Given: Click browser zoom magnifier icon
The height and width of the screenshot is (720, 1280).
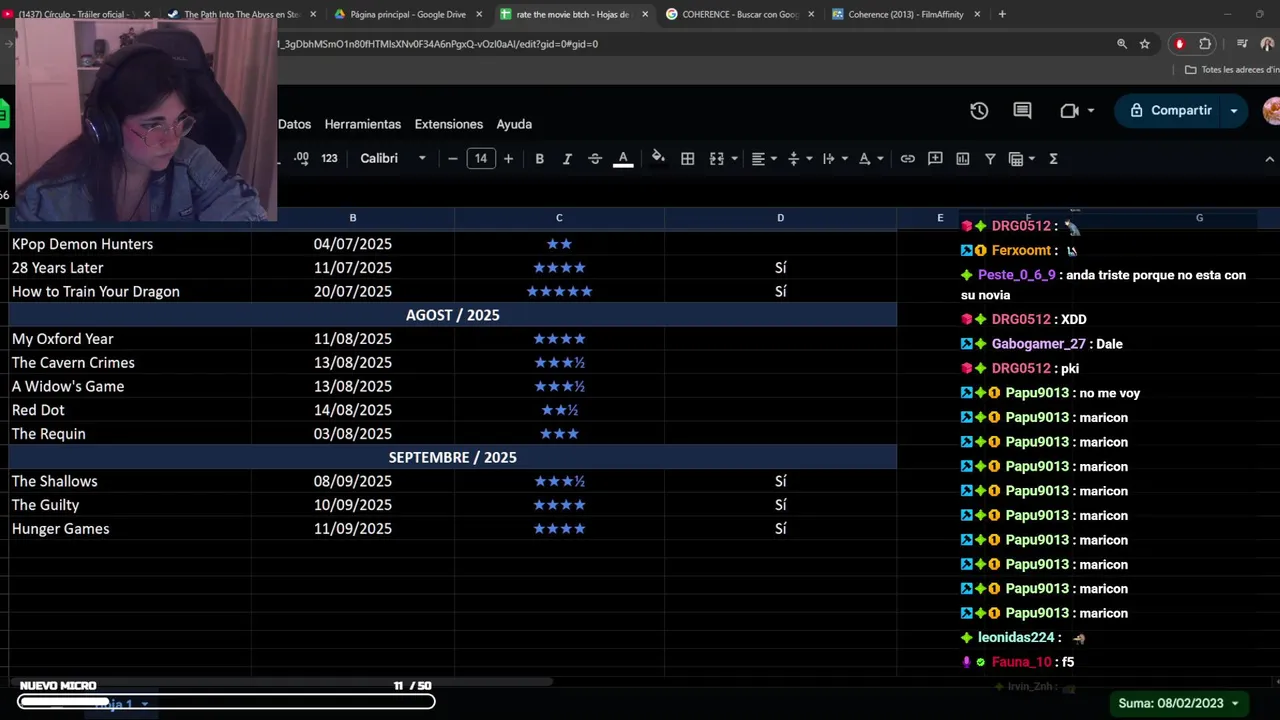Looking at the screenshot, I should coord(1122,44).
